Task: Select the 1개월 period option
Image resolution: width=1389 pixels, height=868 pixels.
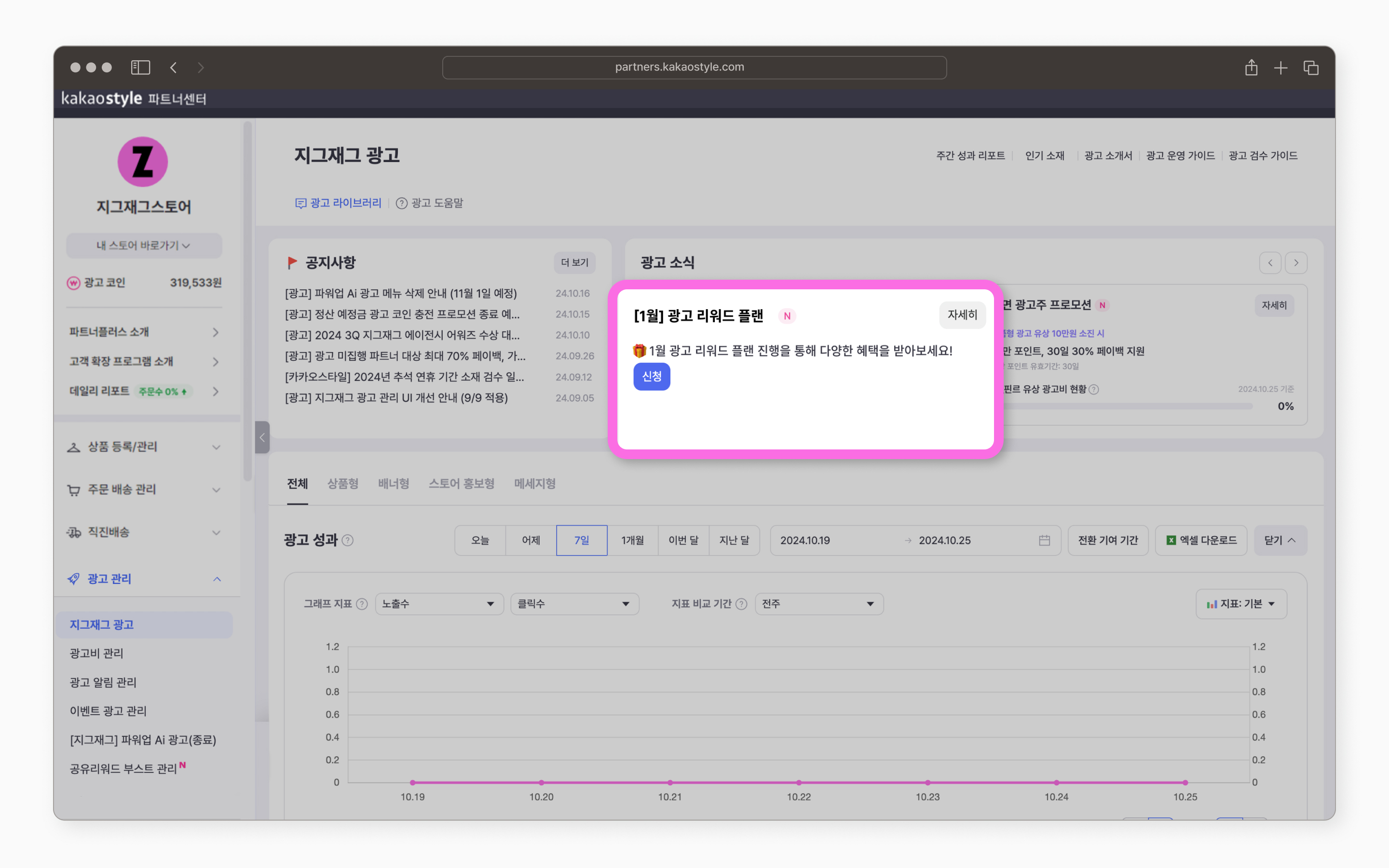Action: click(632, 540)
